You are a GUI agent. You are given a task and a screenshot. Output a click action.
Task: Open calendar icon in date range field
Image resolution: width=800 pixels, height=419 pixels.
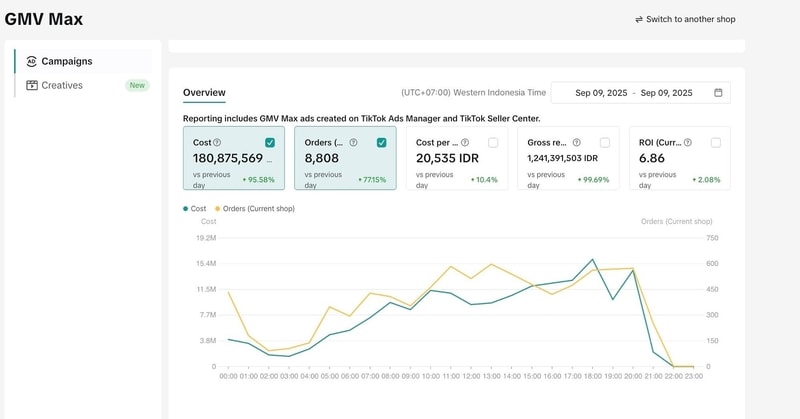tap(718, 93)
